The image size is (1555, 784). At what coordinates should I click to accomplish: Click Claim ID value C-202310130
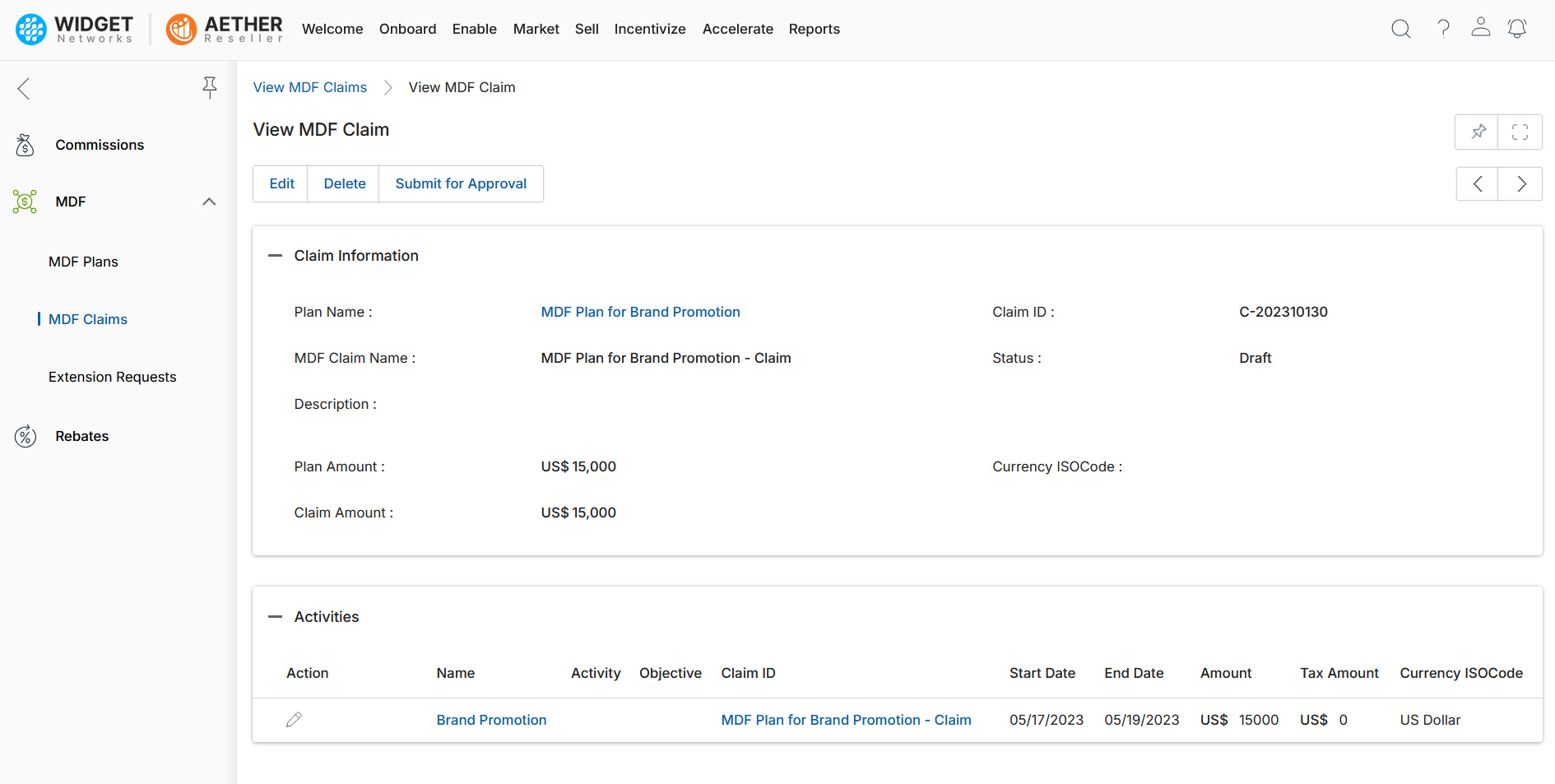[1283, 312]
